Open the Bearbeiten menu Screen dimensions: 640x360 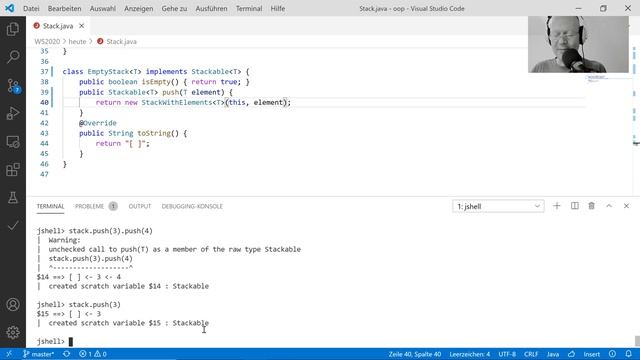[64, 8]
